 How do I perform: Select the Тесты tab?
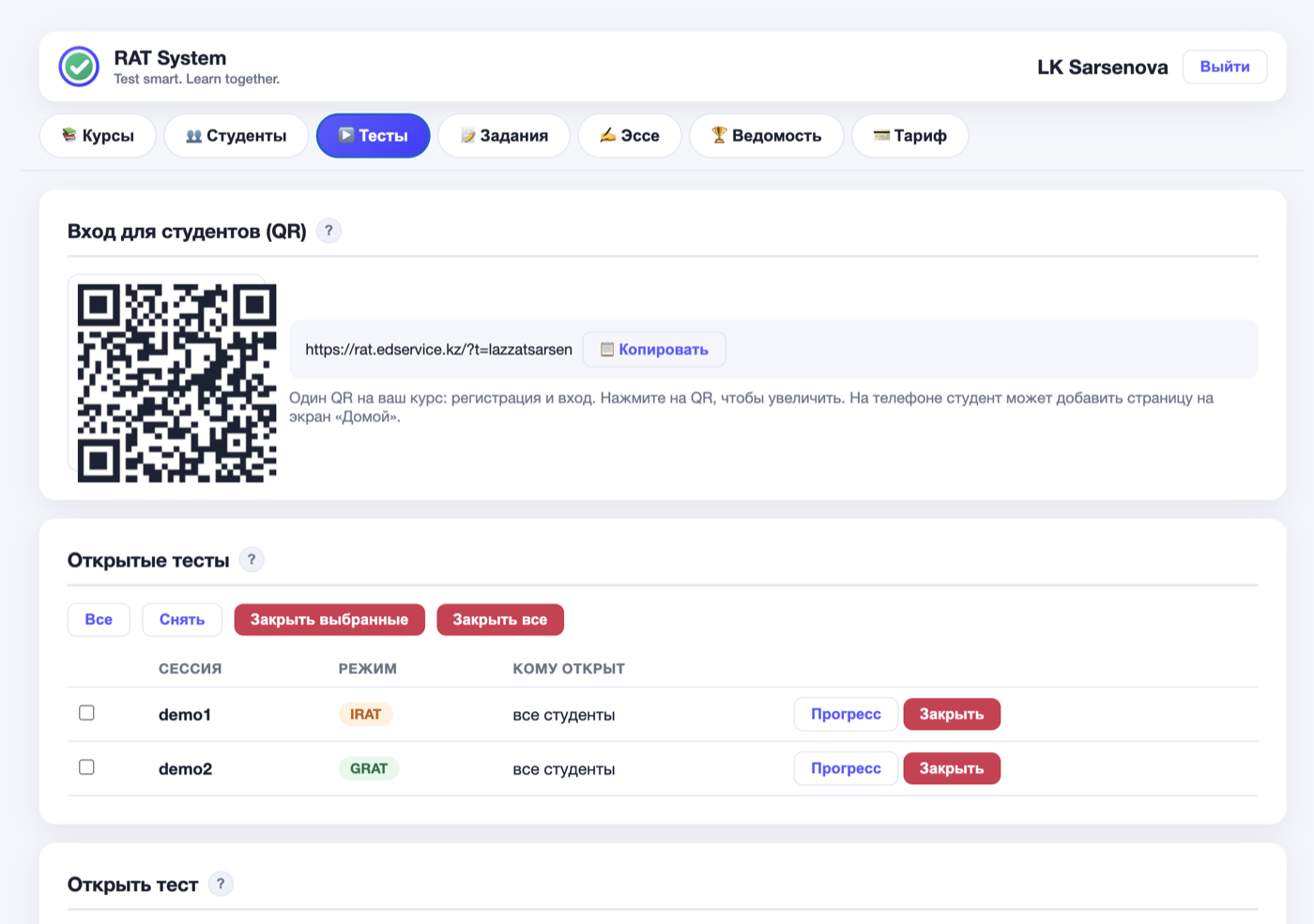(x=373, y=136)
